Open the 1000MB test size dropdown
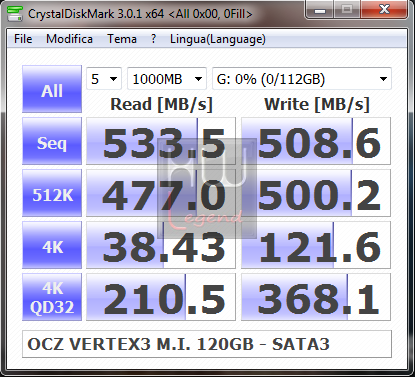Image resolution: width=415 pixels, height=377 pixels. coord(167,79)
